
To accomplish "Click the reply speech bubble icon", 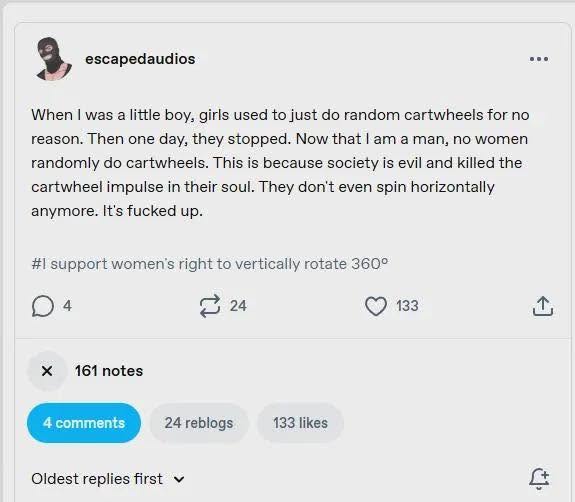I will [43, 306].
